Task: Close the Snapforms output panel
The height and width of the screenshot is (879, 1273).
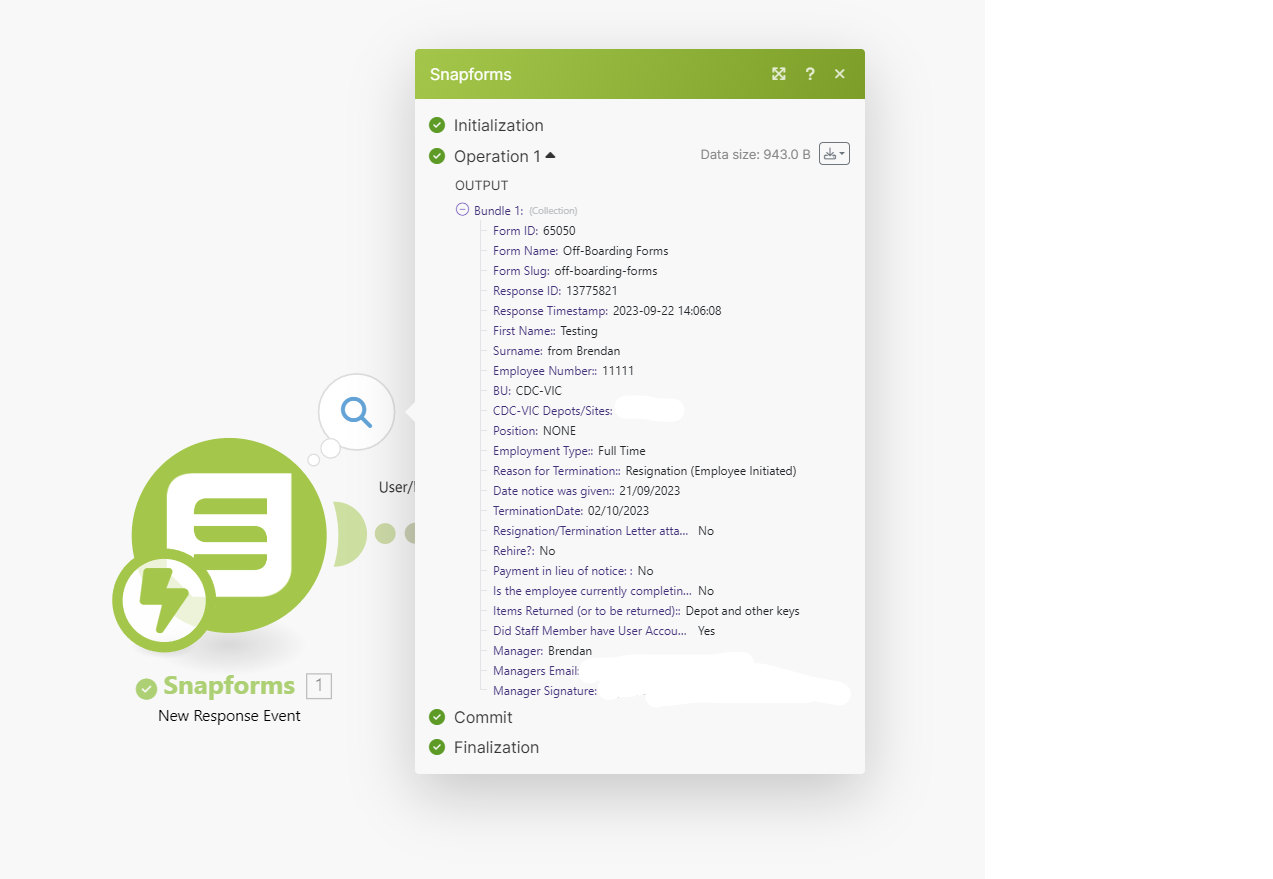Action: [840, 74]
